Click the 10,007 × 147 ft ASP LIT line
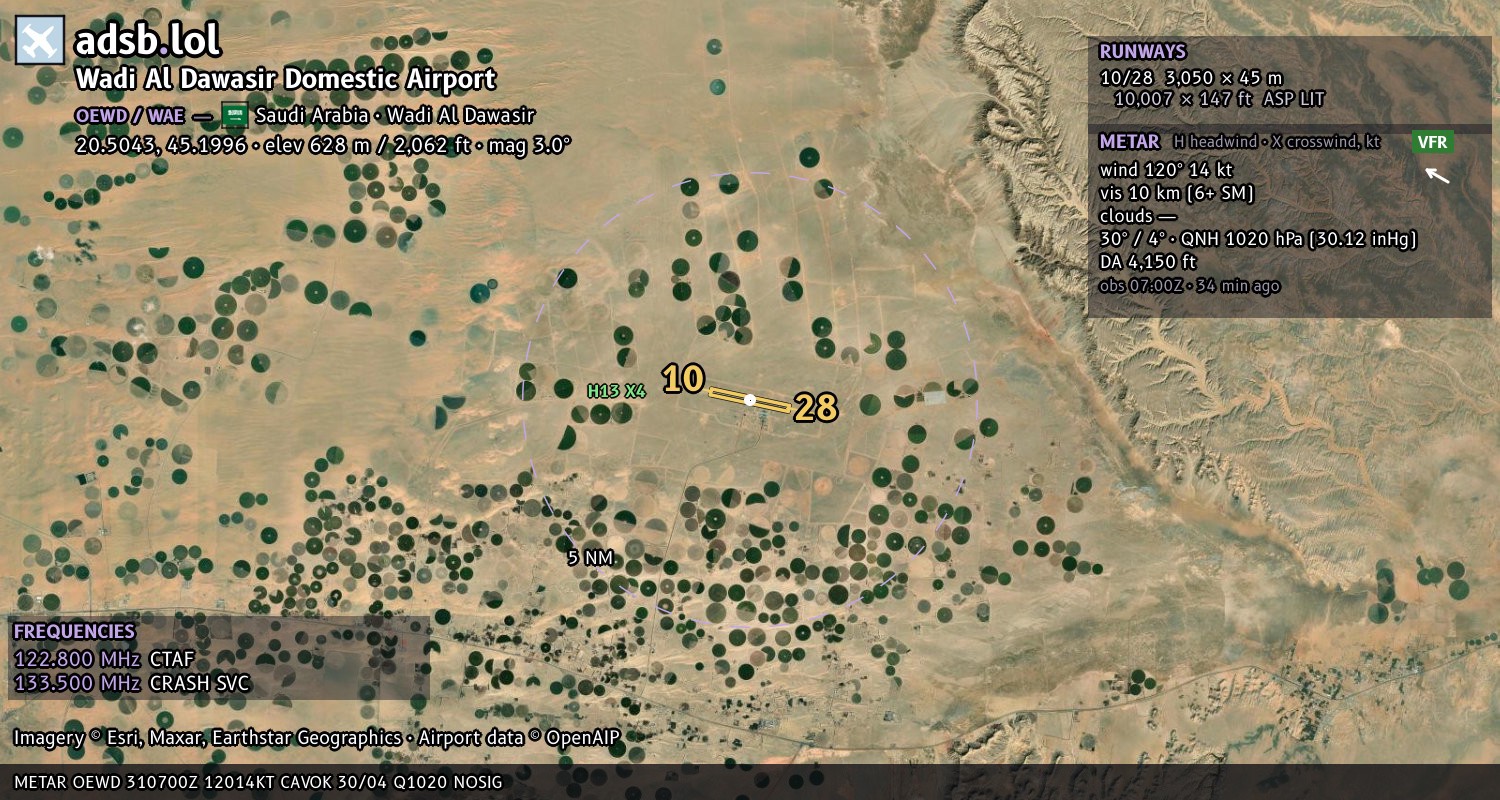1500x800 pixels. pyautogui.click(x=1219, y=99)
